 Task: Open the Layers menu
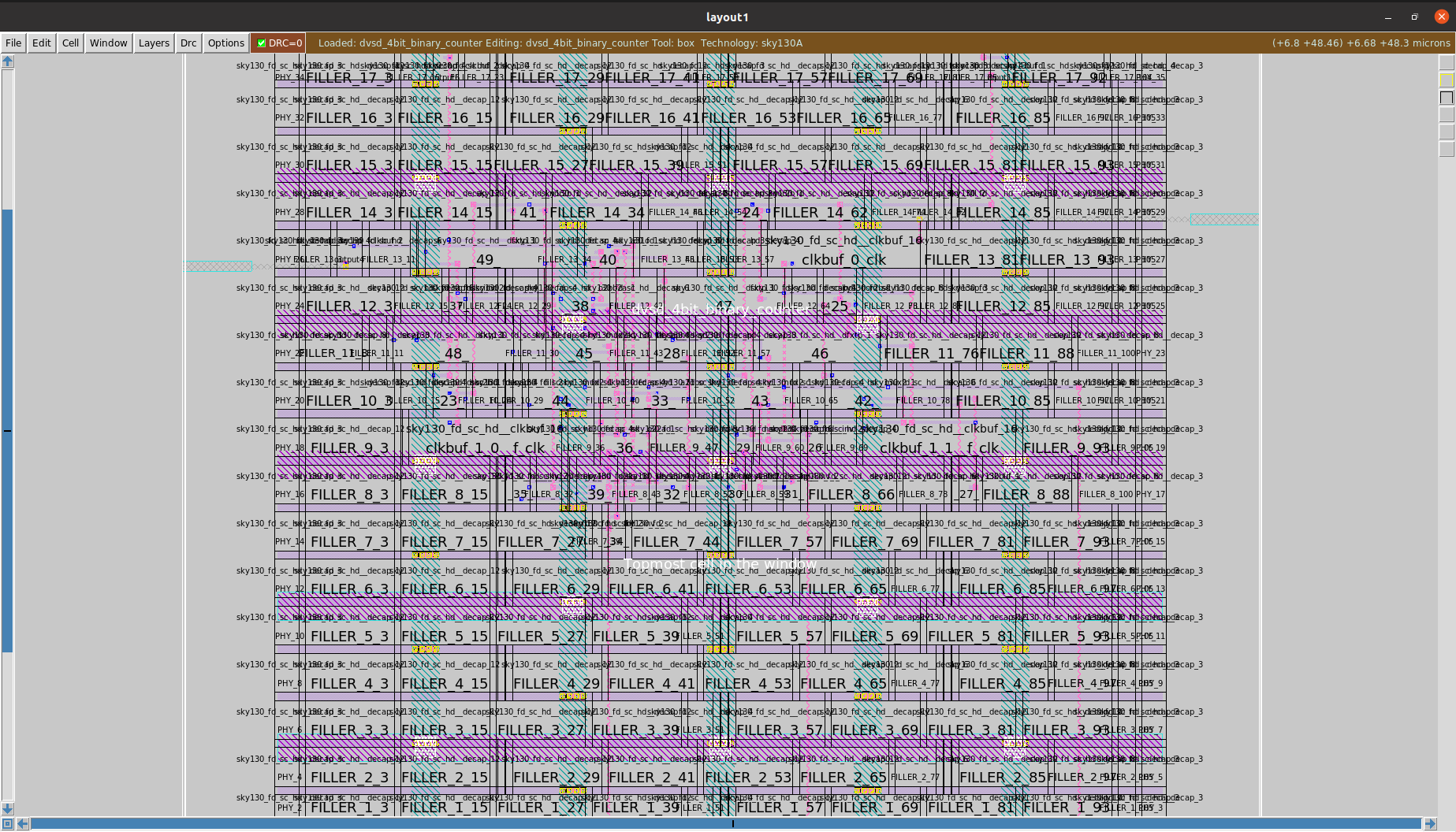(x=154, y=43)
